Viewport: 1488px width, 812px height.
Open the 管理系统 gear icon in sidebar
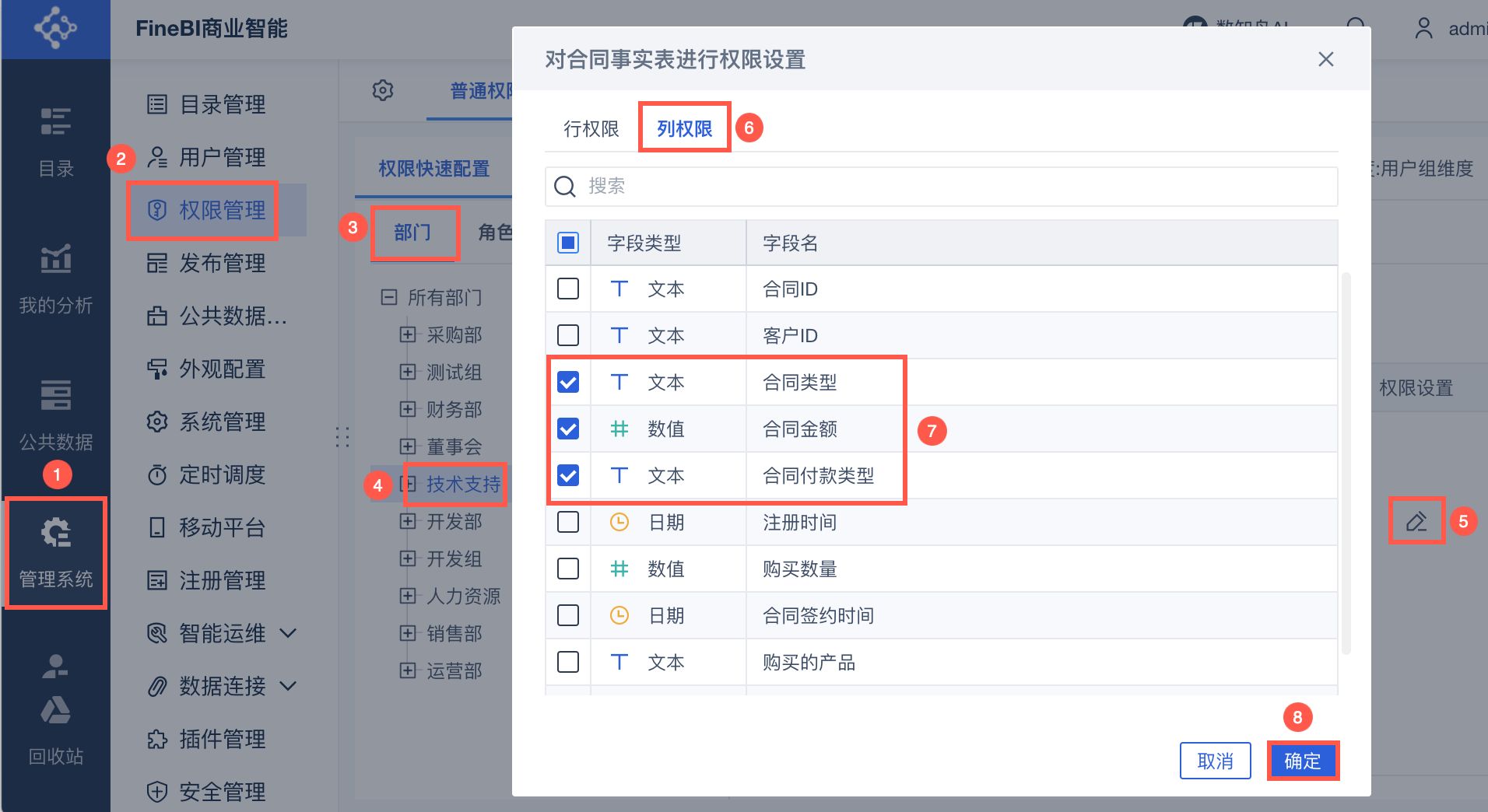tap(56, 534)
